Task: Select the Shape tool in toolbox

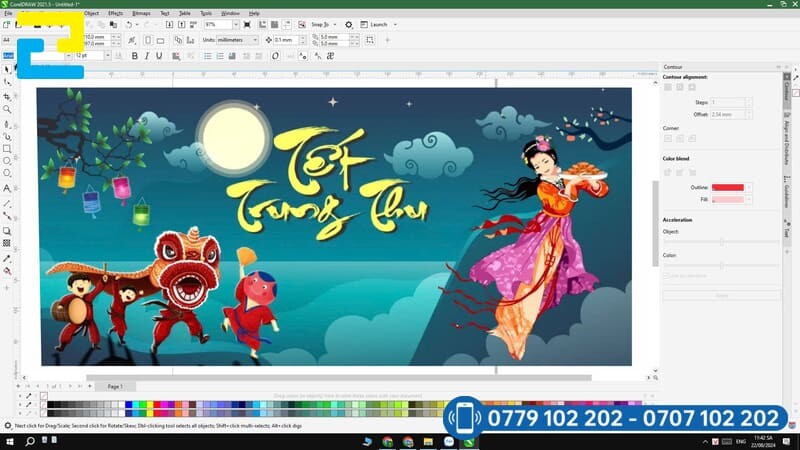Action: [x=7, y=83]
